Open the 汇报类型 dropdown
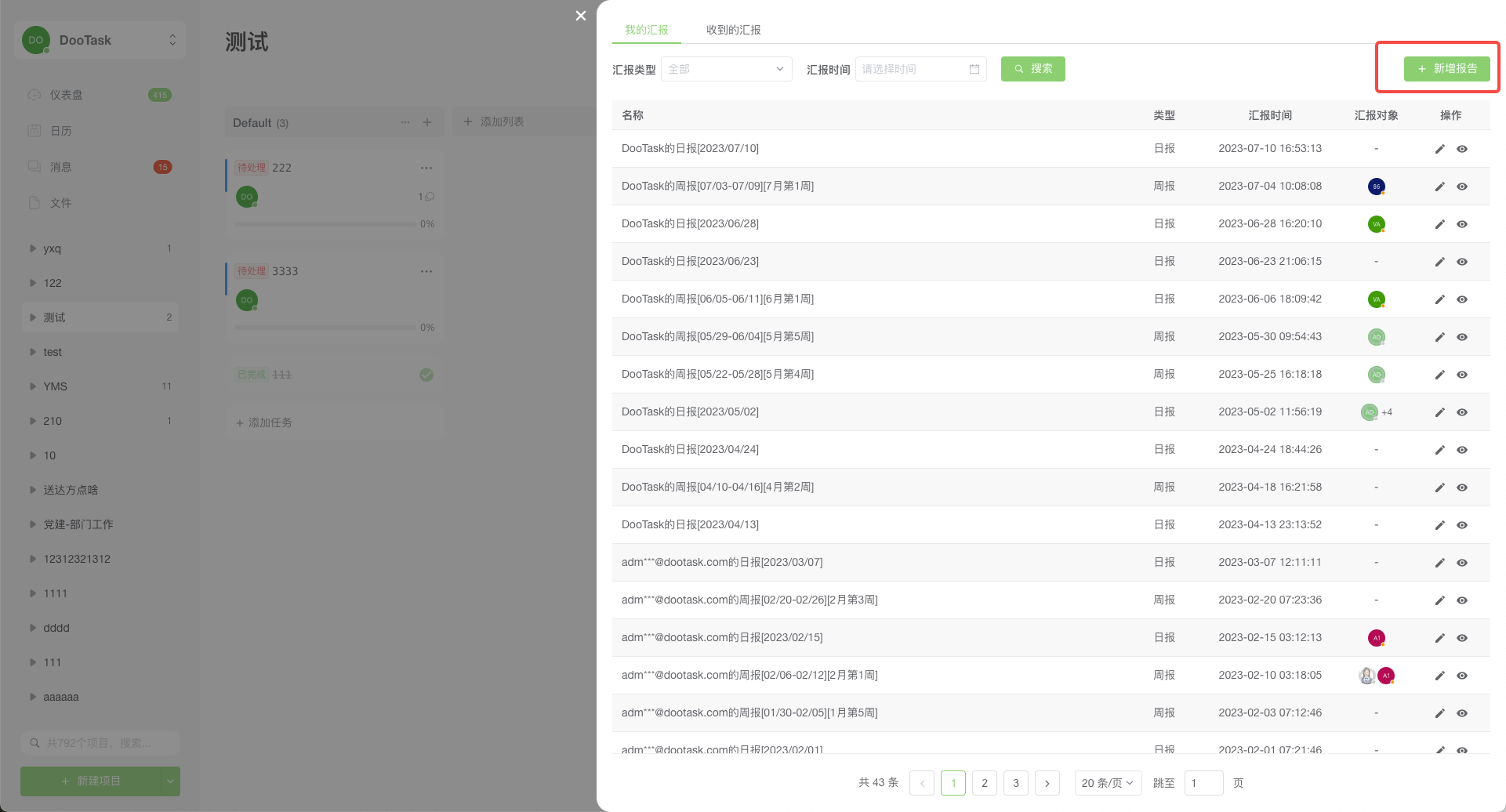Screen dimensions: 1506x812 click(x=726, y=69)
